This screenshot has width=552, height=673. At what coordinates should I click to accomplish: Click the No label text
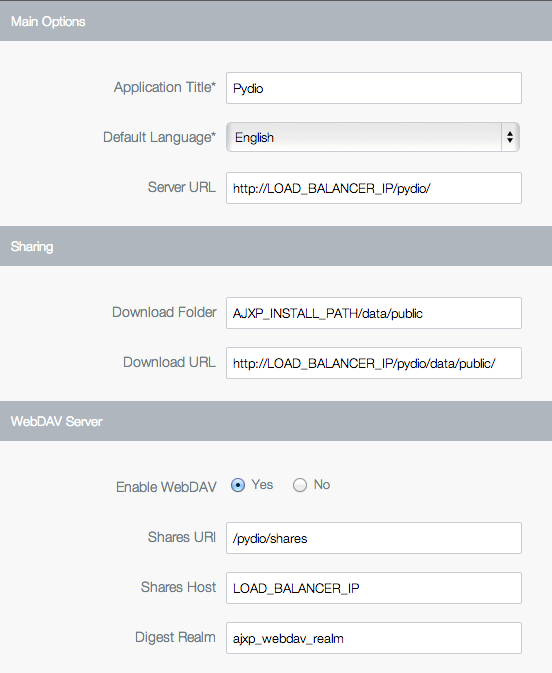pos(322,485)
